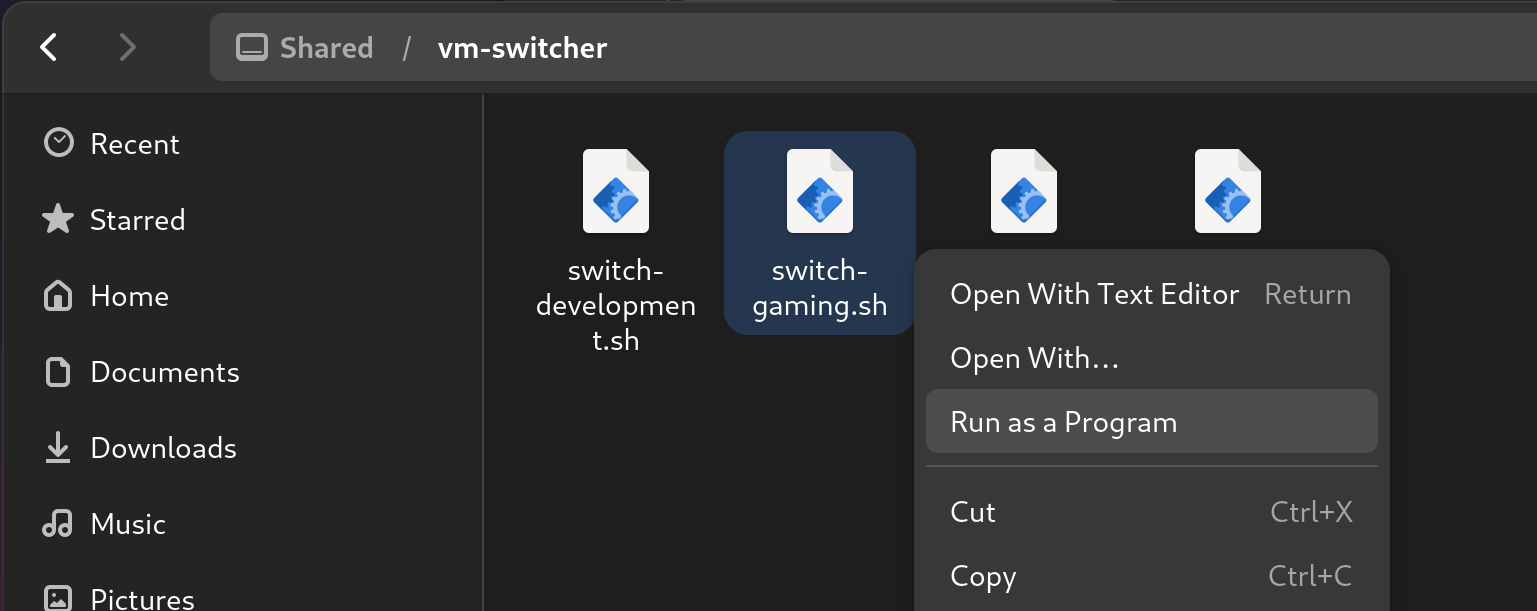
Task: Select Run as a Program
Action: (1063, 422)
